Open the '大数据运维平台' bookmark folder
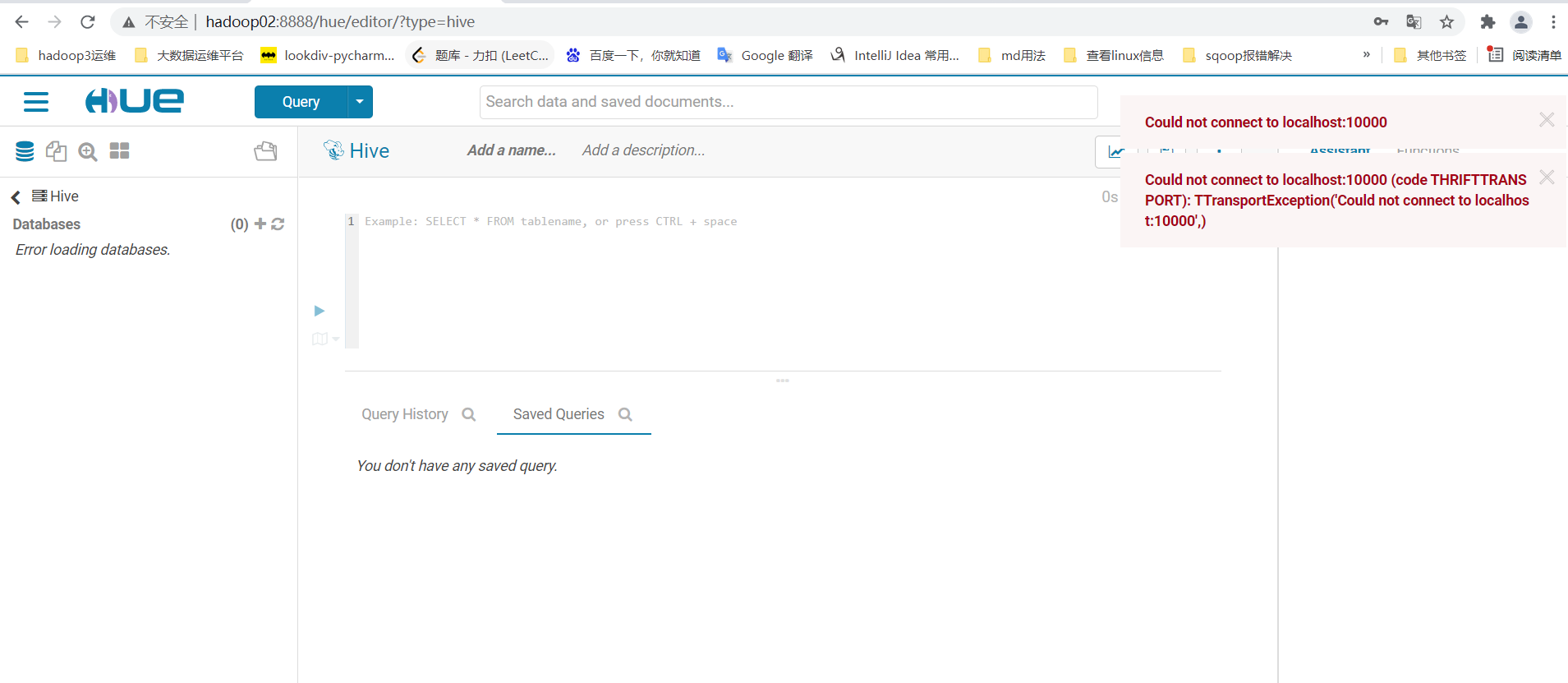This screenshot has width=1568, height=683. coord(189,55)
